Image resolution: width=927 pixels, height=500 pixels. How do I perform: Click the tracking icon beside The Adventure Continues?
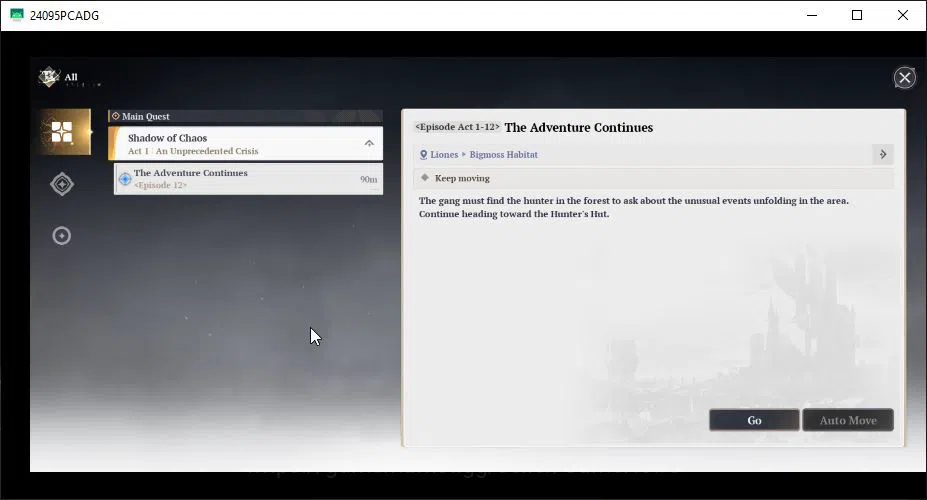click(125, 178)
